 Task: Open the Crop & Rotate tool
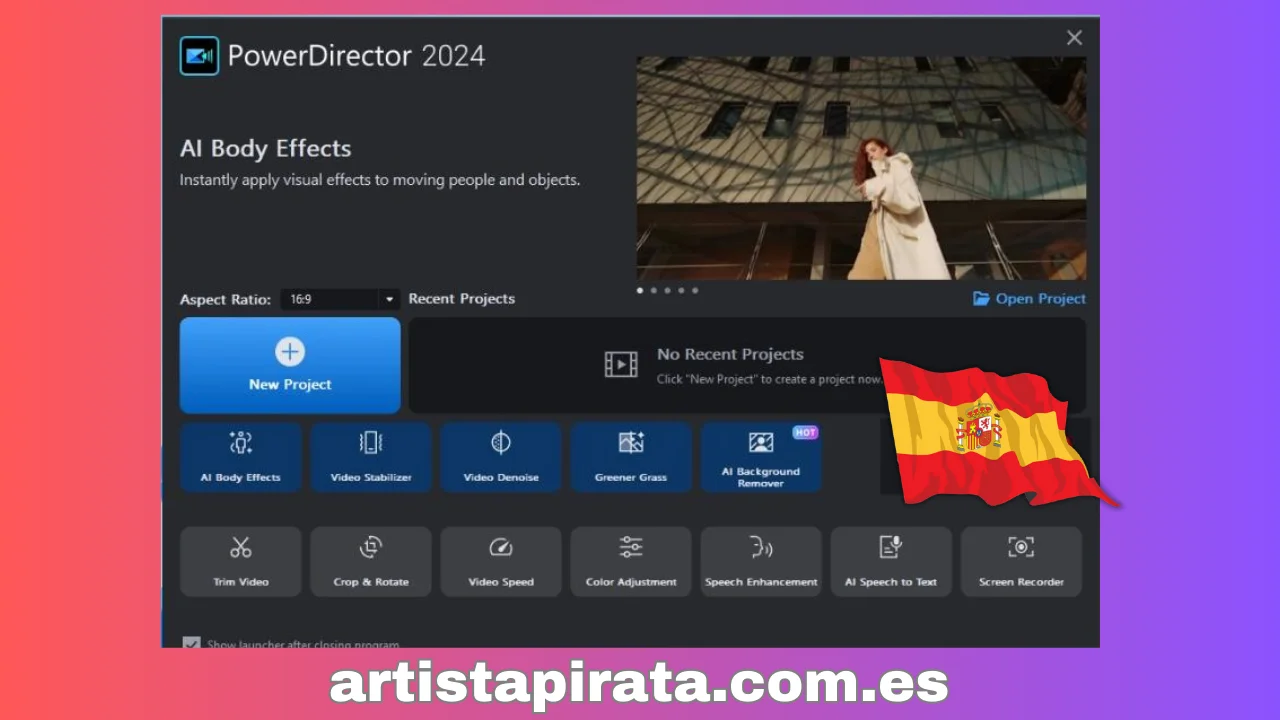[371, 562]
